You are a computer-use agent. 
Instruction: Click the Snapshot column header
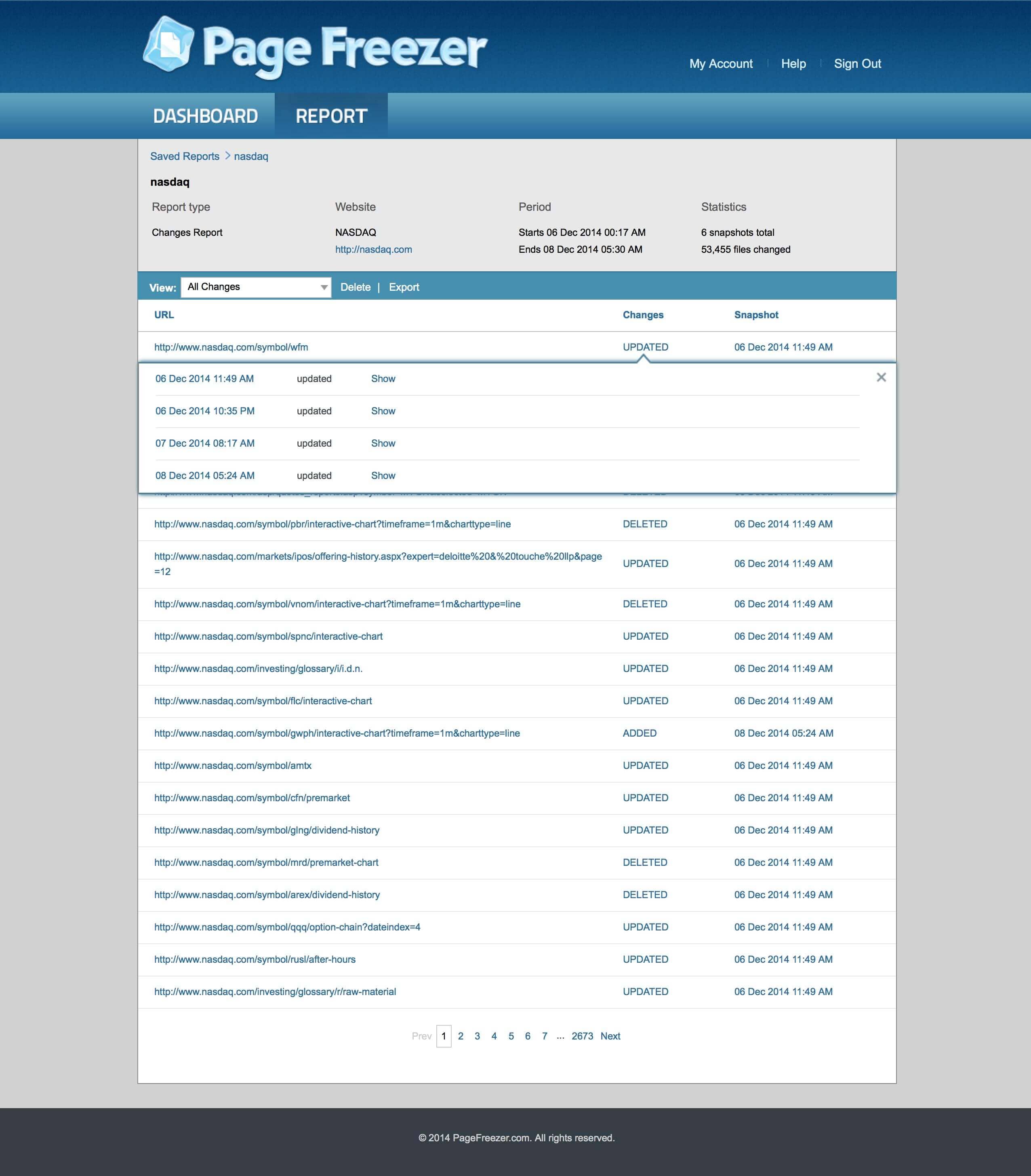click(x=756, y=315)
